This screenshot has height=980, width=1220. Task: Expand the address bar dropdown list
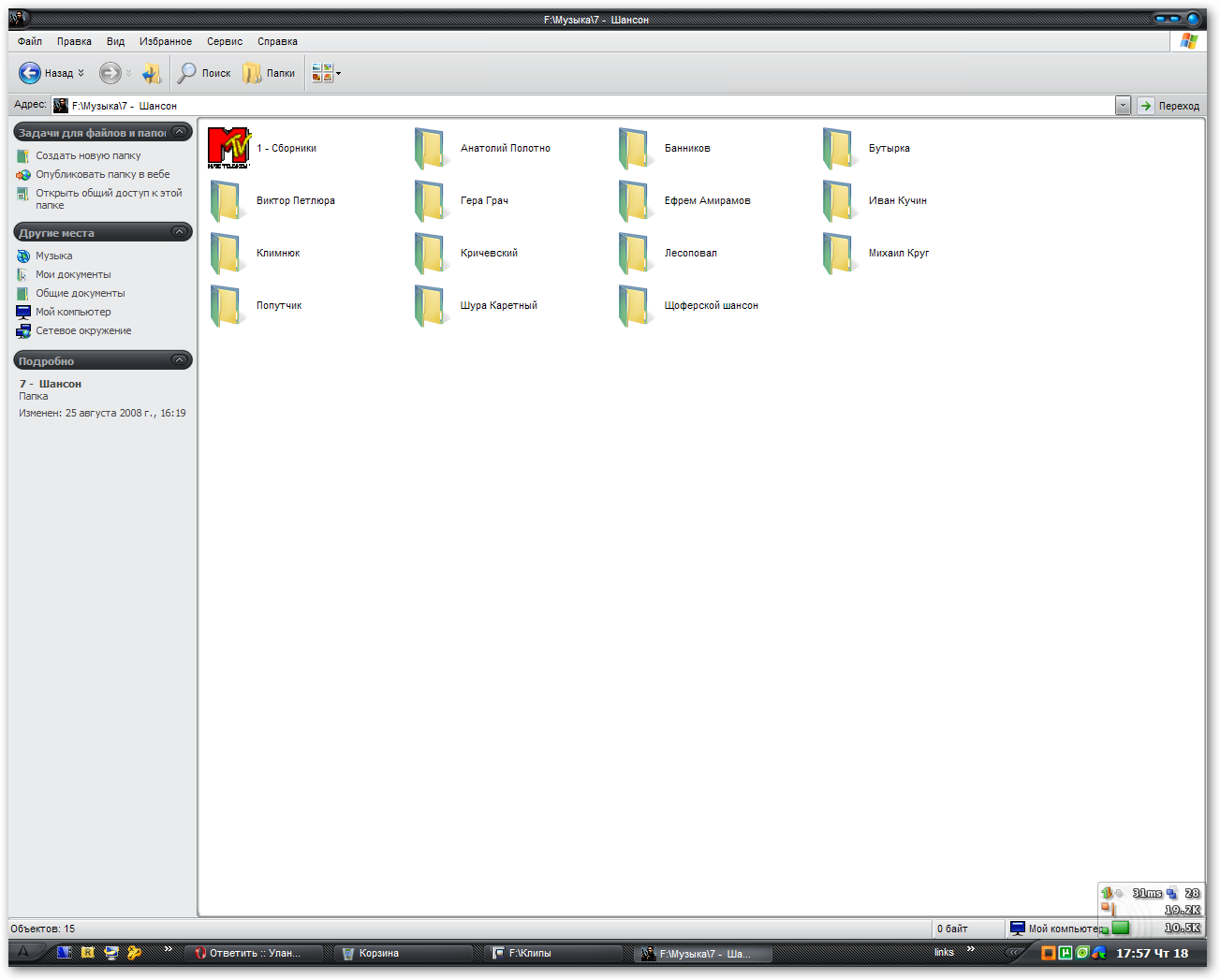coord(1123,106)
